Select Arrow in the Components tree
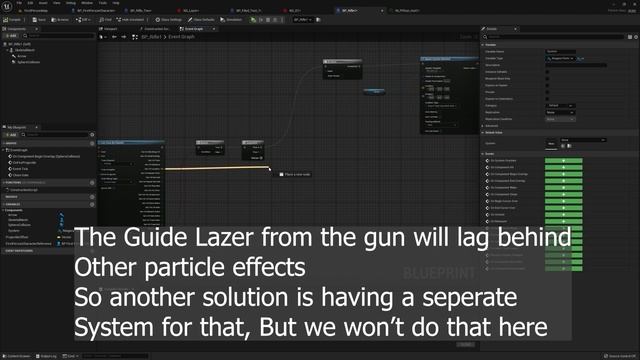Image resolution: width=640 pixels, height=360 pixels. pos(21,56)
